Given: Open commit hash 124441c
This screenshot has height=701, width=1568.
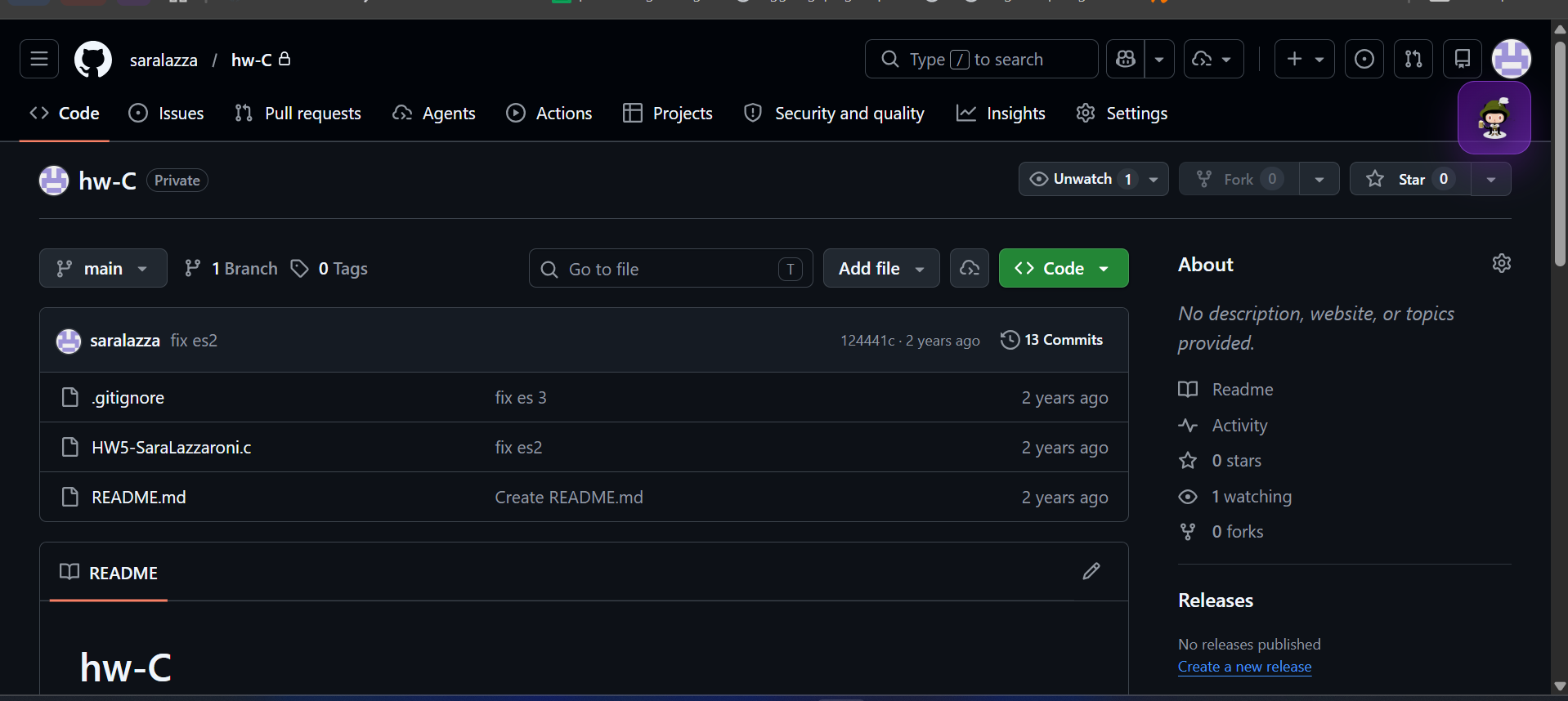Looking at the screenshot, I should pyautogui.click(x=867, y=341).
